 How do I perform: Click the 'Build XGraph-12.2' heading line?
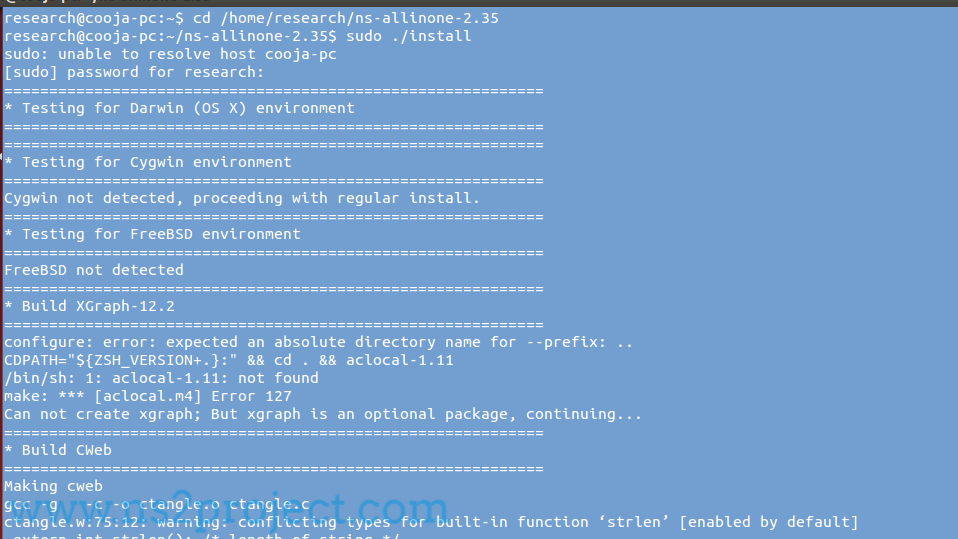click(89, 306)
